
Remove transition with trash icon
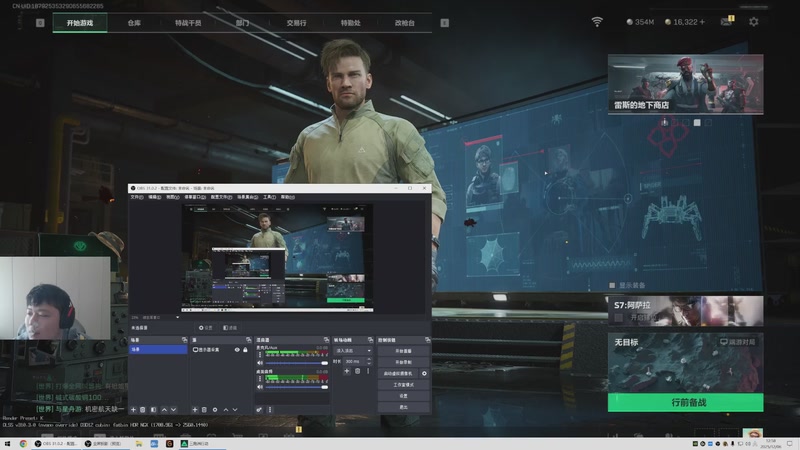tap(357, 371)
